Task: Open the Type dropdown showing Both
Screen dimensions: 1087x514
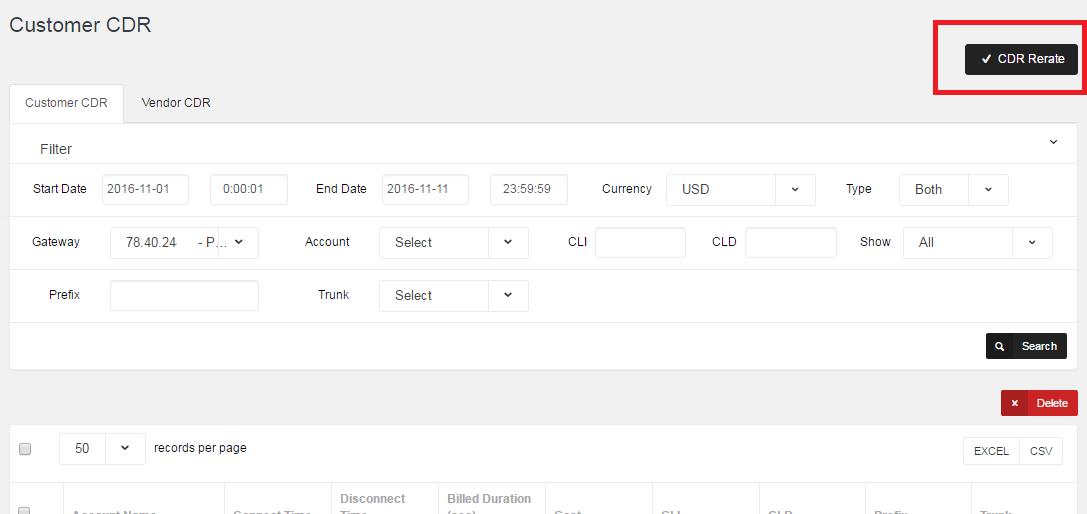Action: [x=953, y=190]
